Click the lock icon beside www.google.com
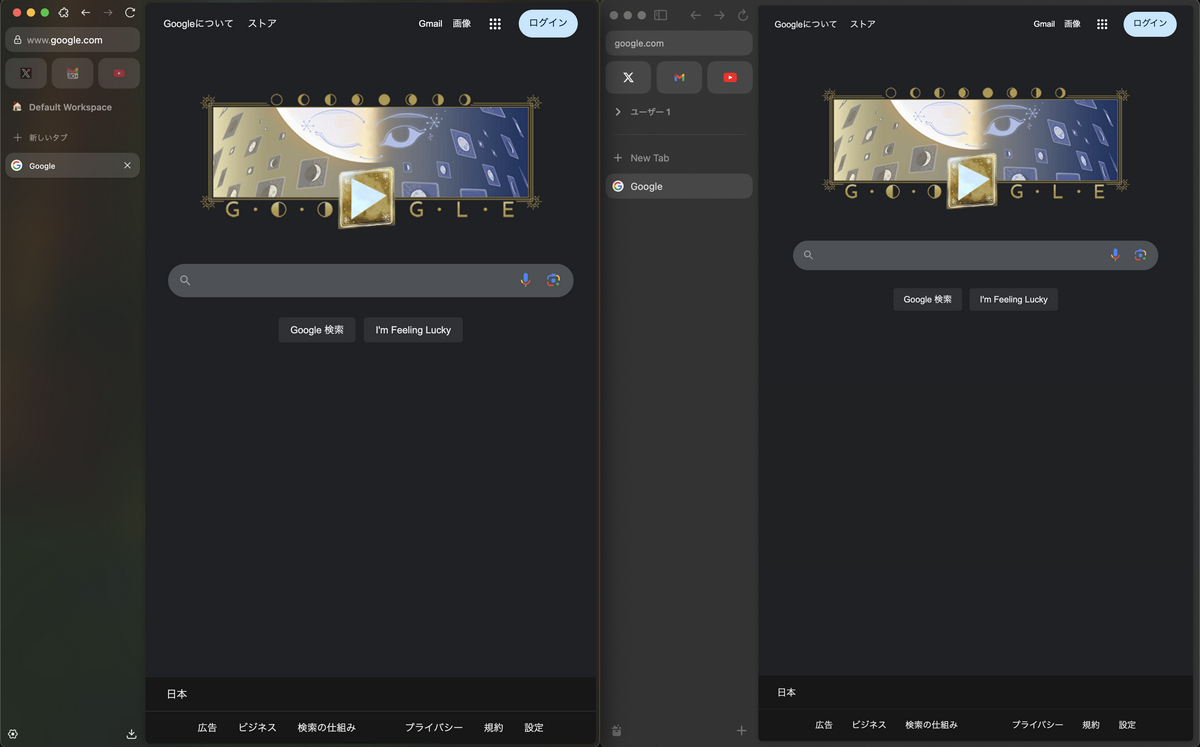This screenshot has height=747, width=1200. click(17, 40)
